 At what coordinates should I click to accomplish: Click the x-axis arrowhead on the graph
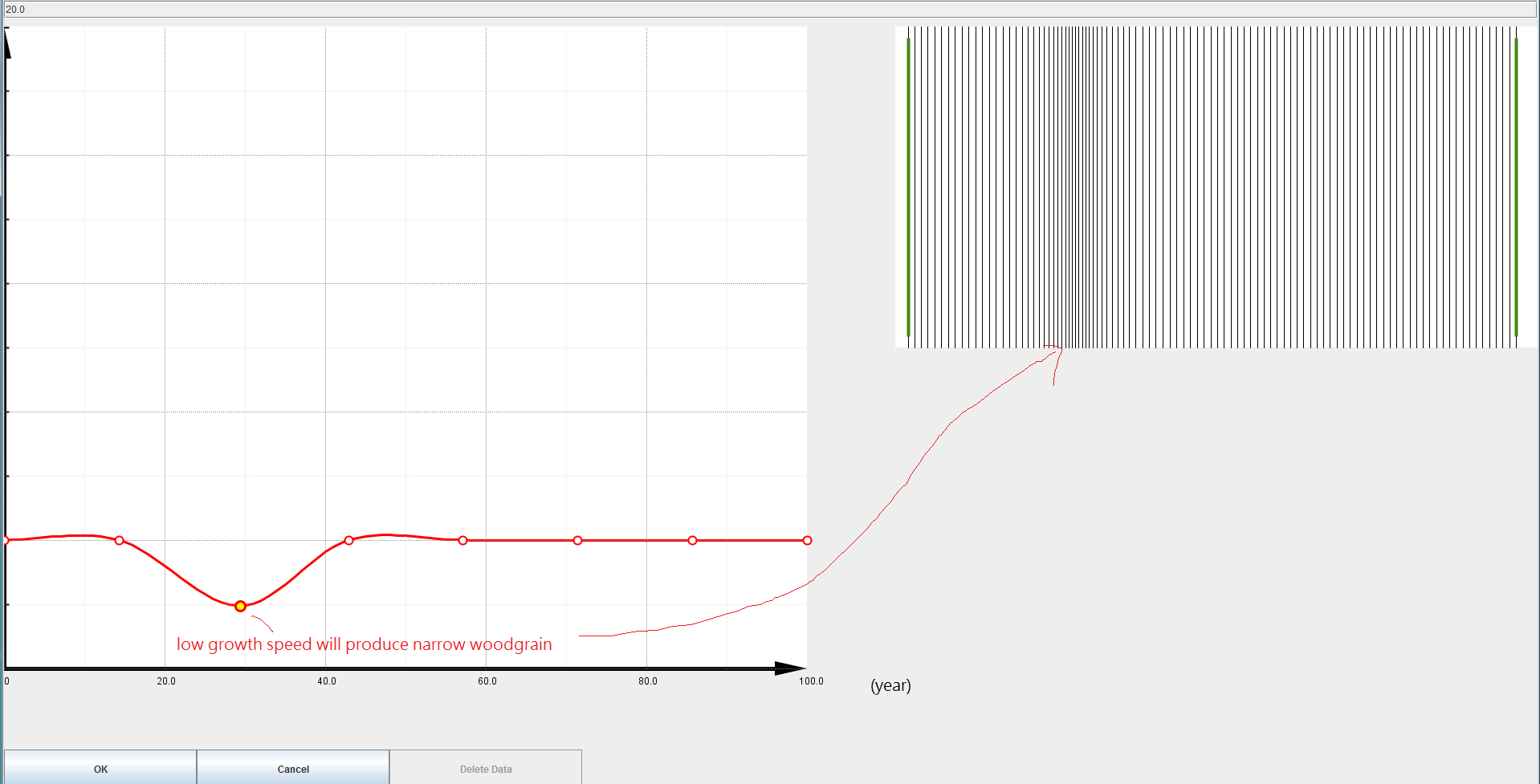pos(790,668)
